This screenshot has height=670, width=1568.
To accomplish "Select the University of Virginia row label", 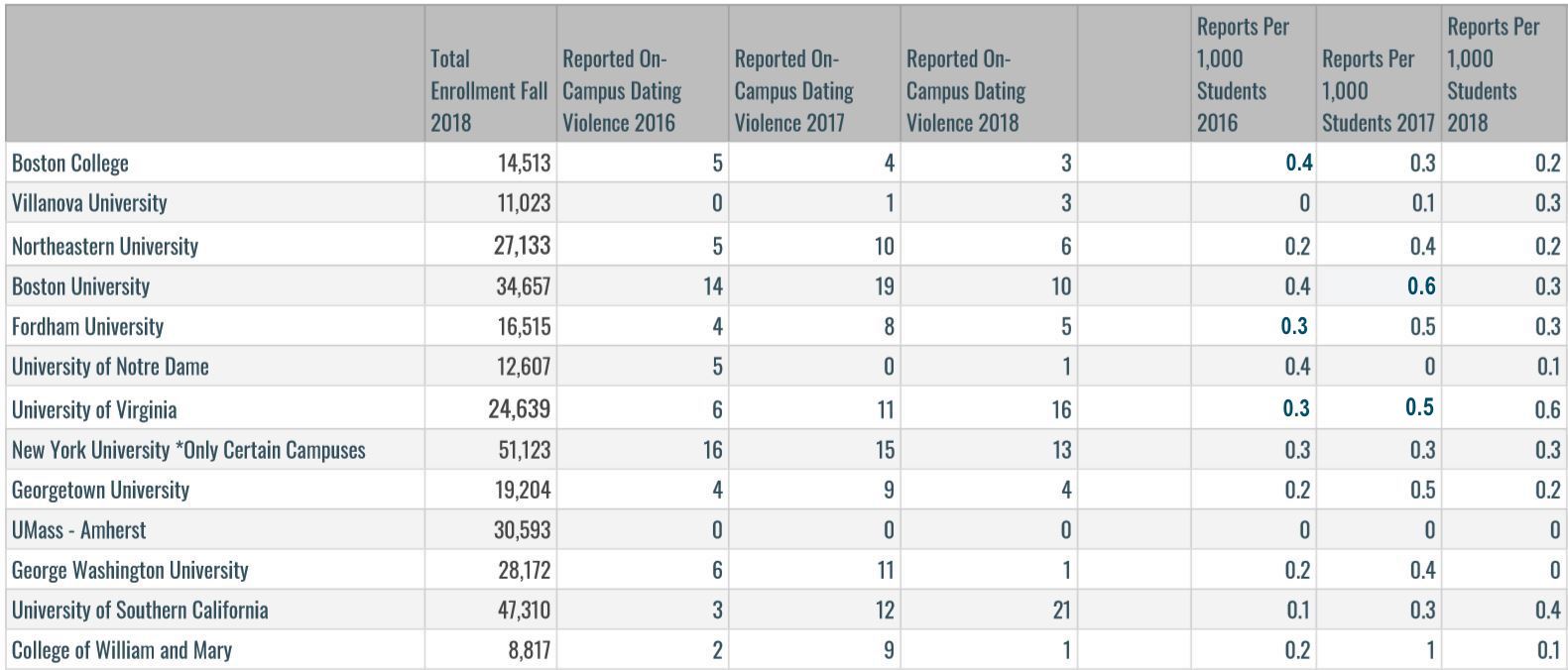I will tap(94, 409).
